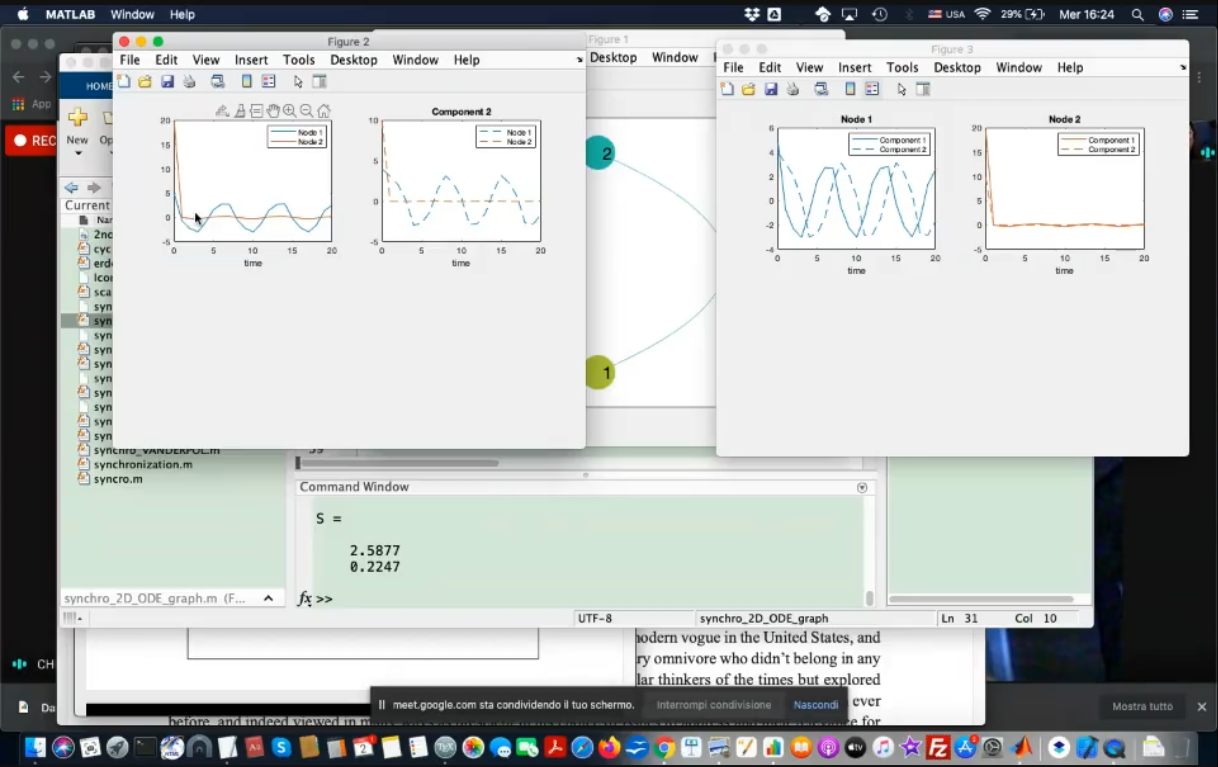Screen dimensions: 1218x767
Task: Select the Pan hand tool in Figure 2
Action: 273,111
